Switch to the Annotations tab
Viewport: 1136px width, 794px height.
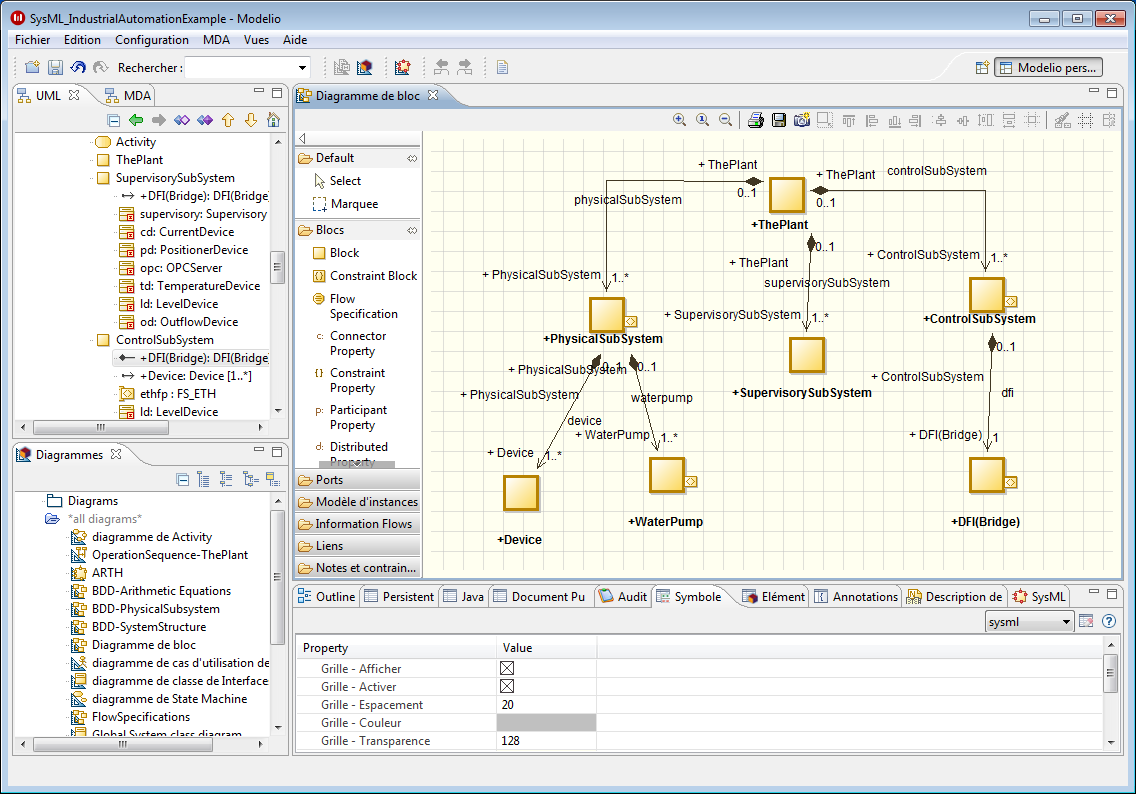tap(856, 596)
